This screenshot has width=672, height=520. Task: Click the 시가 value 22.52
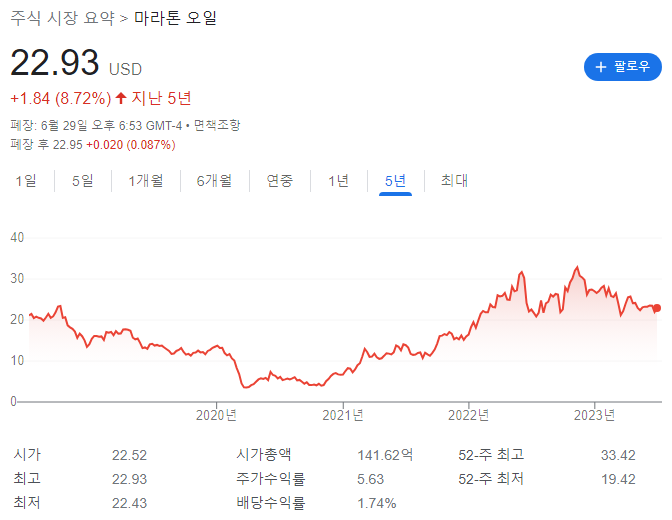pyautogui.click(x=129, y=455)
